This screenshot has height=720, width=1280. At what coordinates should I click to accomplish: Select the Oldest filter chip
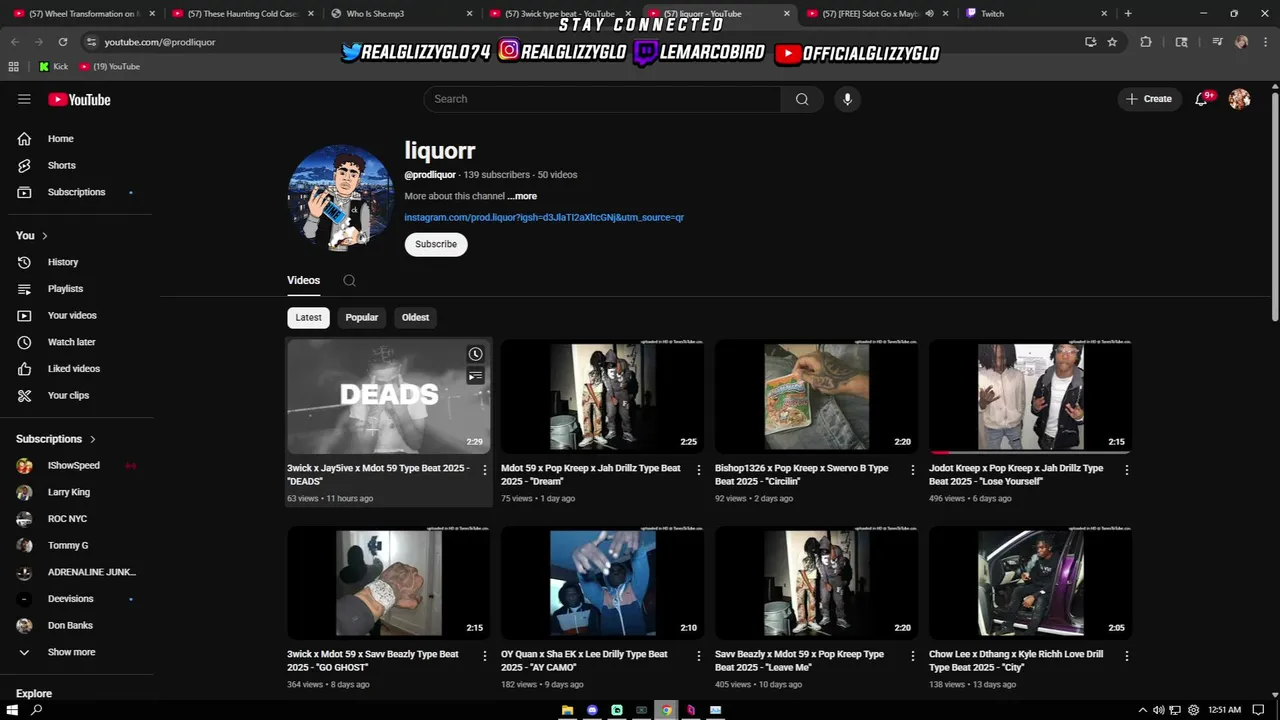click(x=415, y=317)
